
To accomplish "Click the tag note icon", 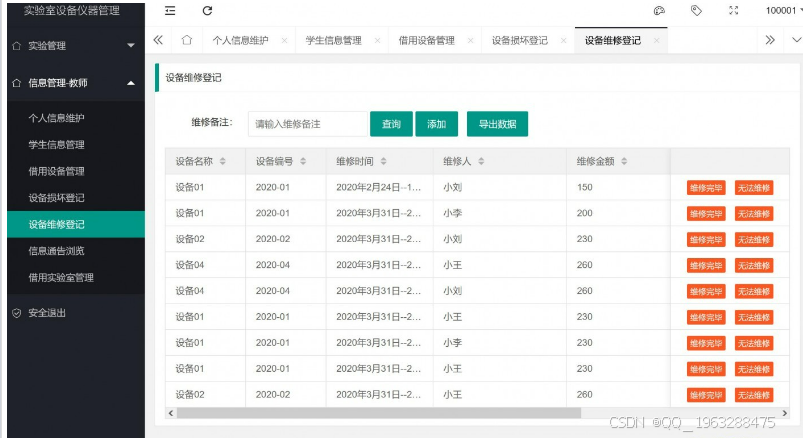I will pyautogui.click(x=696, y=11).
